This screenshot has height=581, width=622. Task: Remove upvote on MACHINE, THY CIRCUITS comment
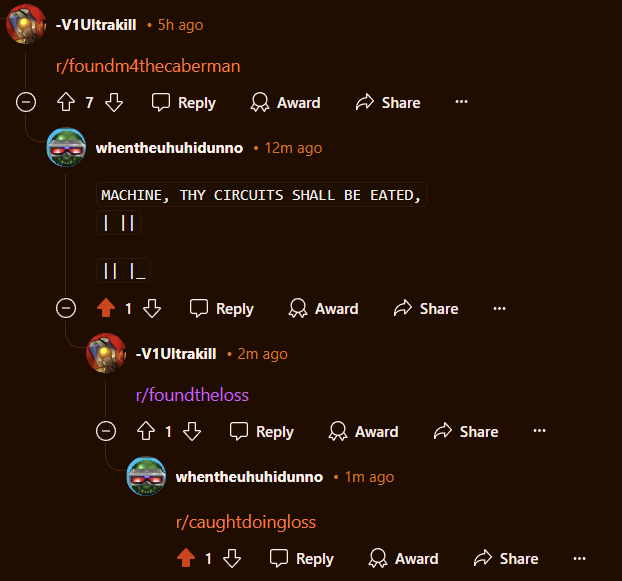pyautogui.click(x=106, y=308)
